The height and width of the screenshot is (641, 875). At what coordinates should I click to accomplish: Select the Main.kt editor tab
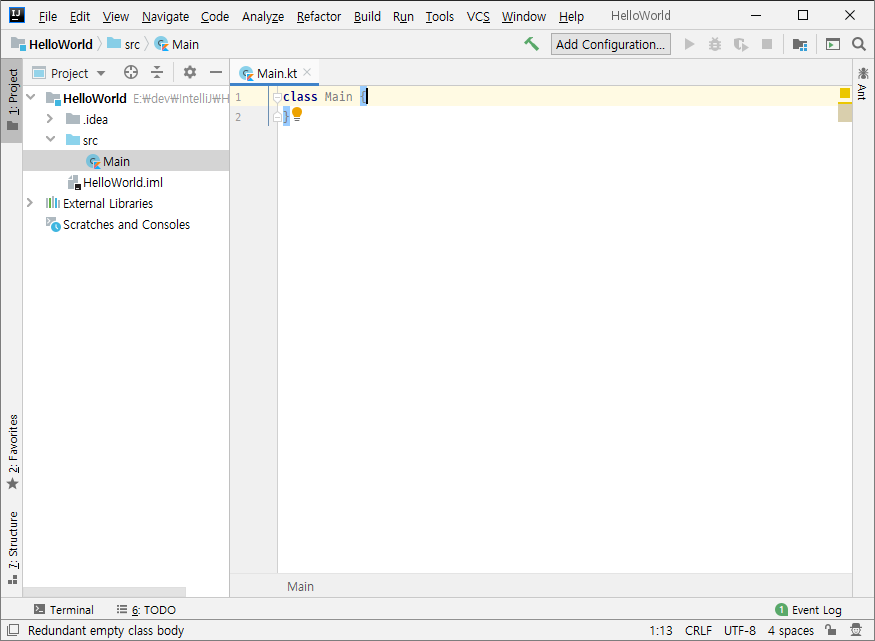(273, 73)
